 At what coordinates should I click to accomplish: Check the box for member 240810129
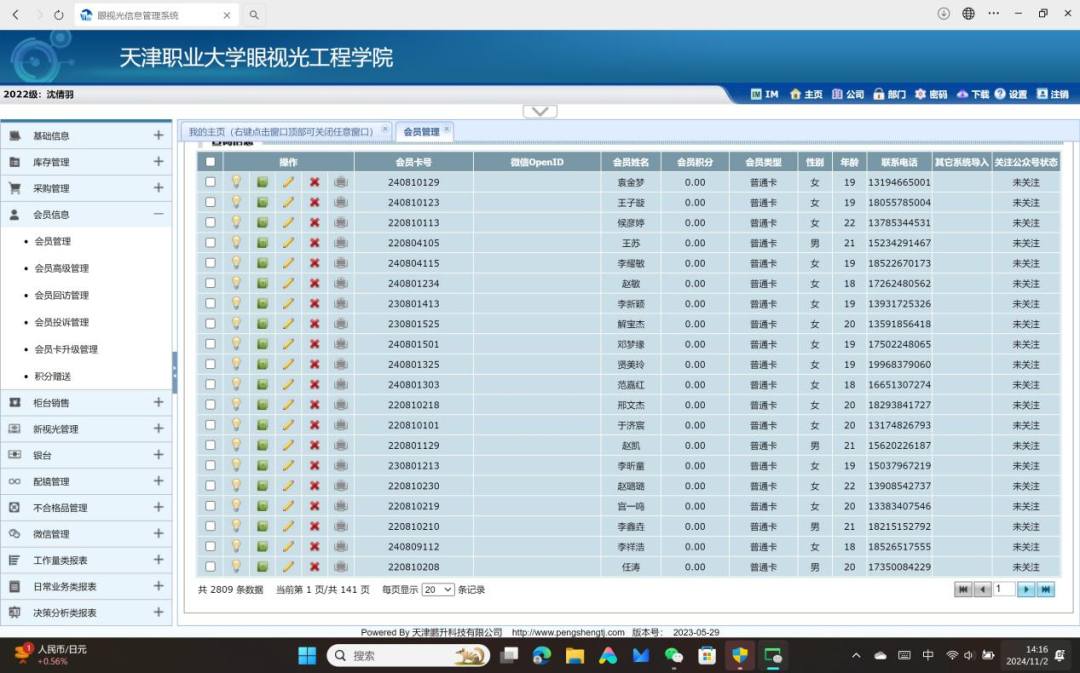210,182
